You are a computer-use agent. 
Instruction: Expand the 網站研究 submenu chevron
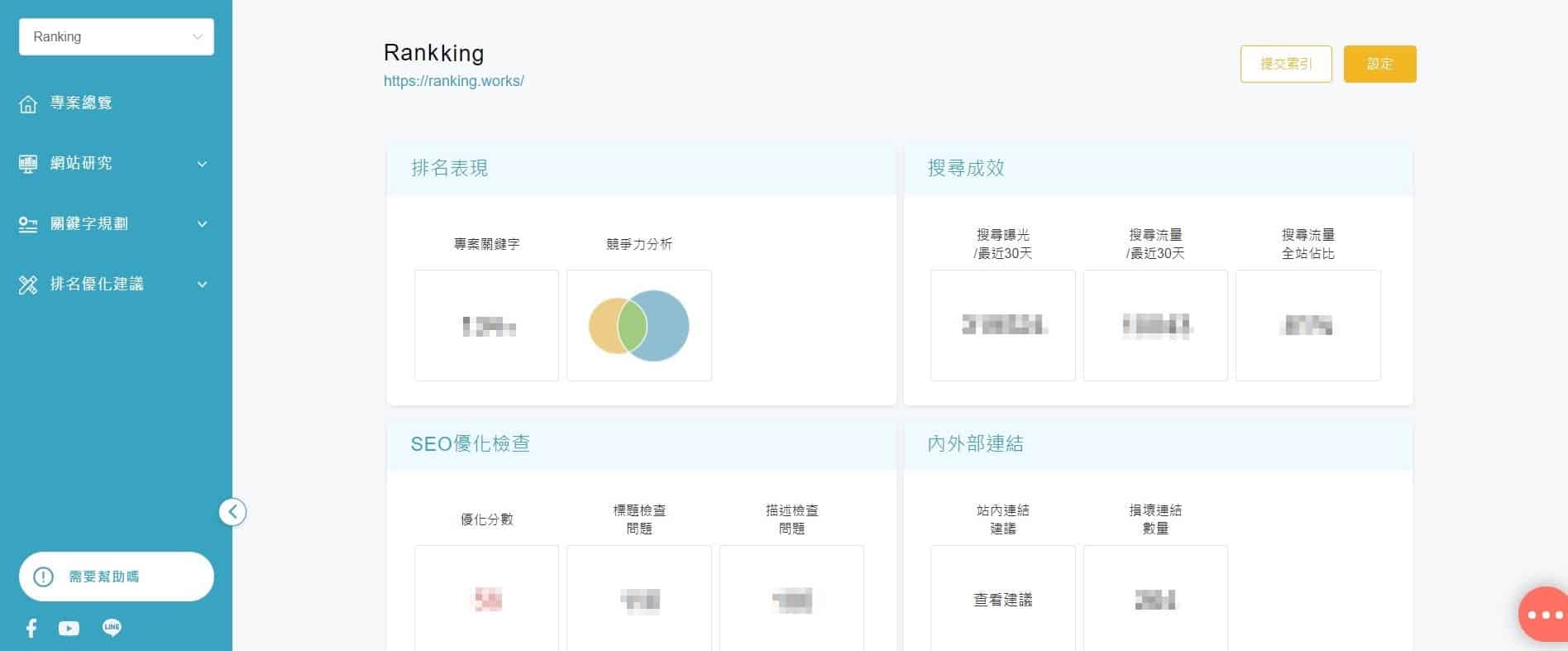pyautogui.click(x=202, y=164)
